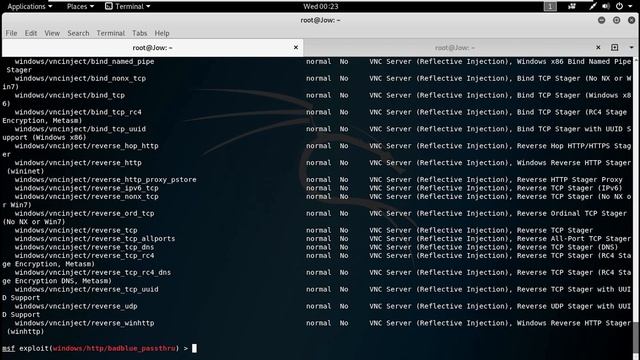Click windows/vncinject/reverse_tcp_dns
The height and width of the screenshot is (360, 640).
pos(84,247)
